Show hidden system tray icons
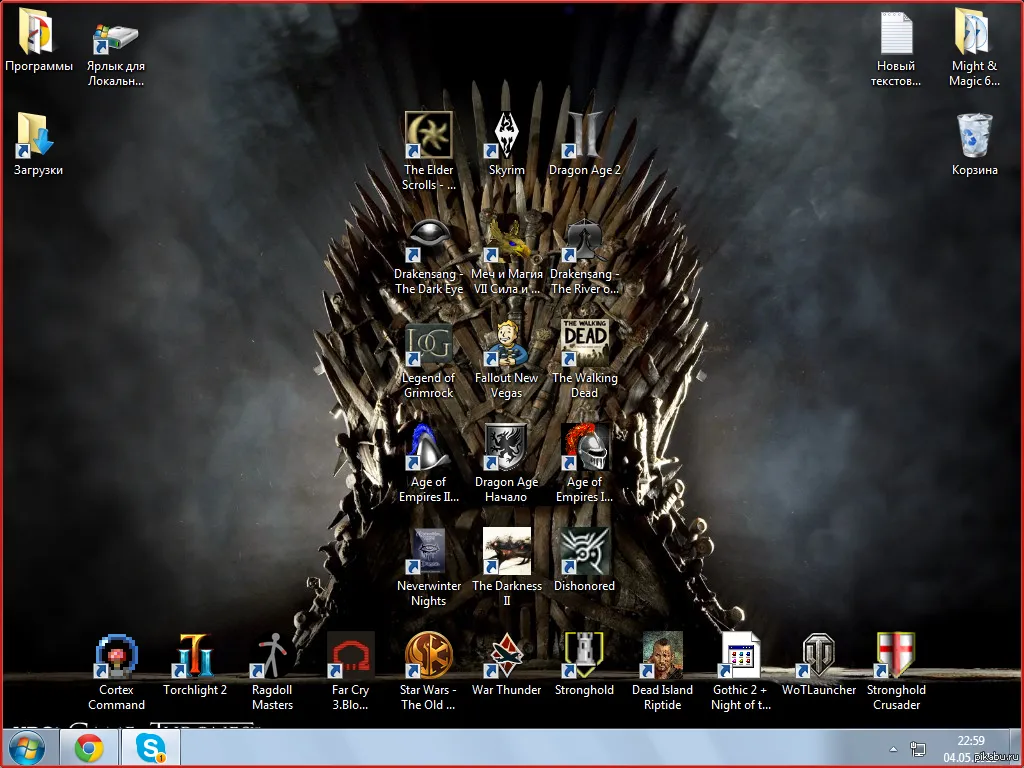This screenshot has width=1024, height=768. [893, 749]
